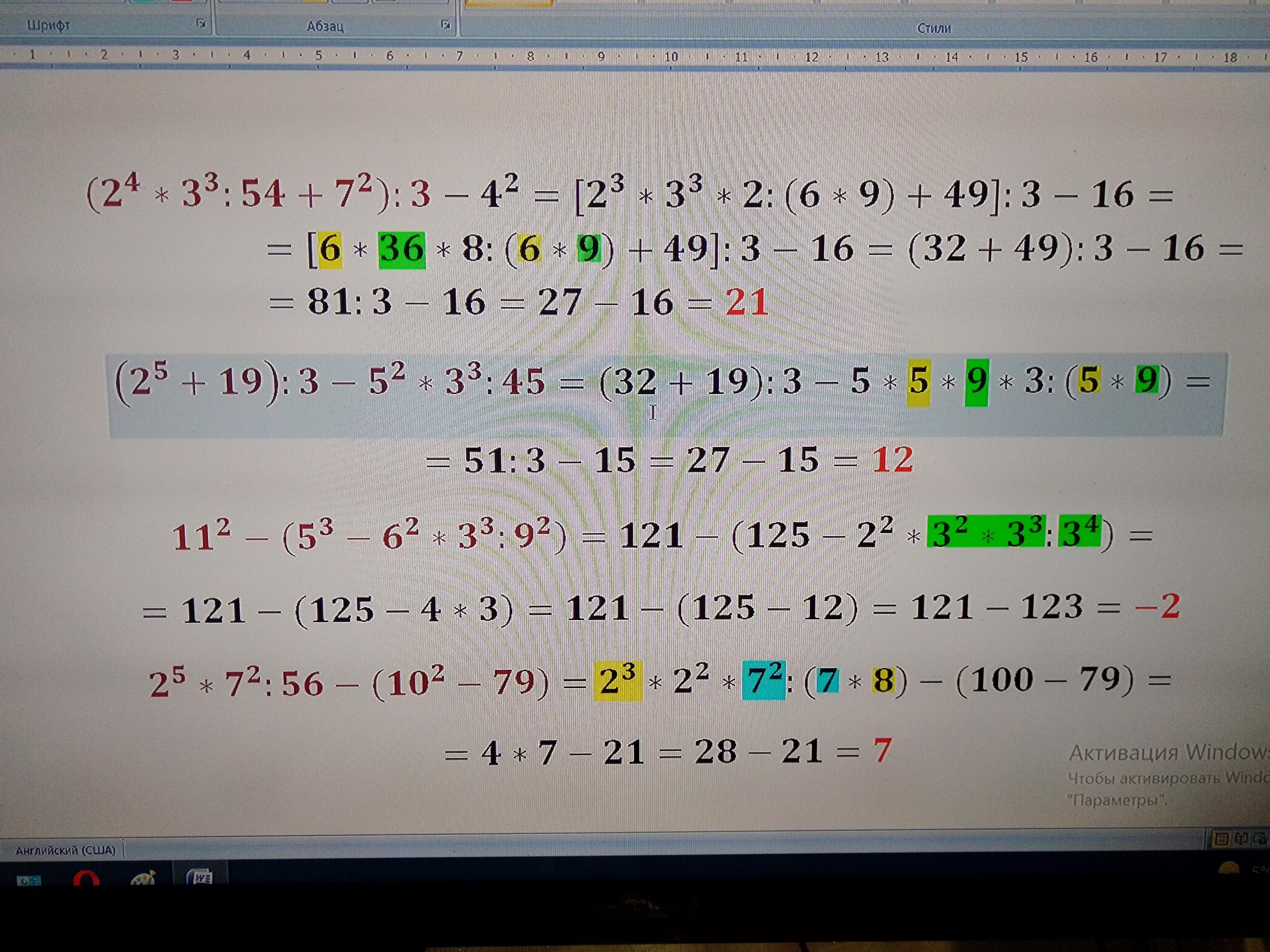Viewport: 1270px width, 952px height.
Task: Open Opera browser from the taskbar
Action: 86,878
